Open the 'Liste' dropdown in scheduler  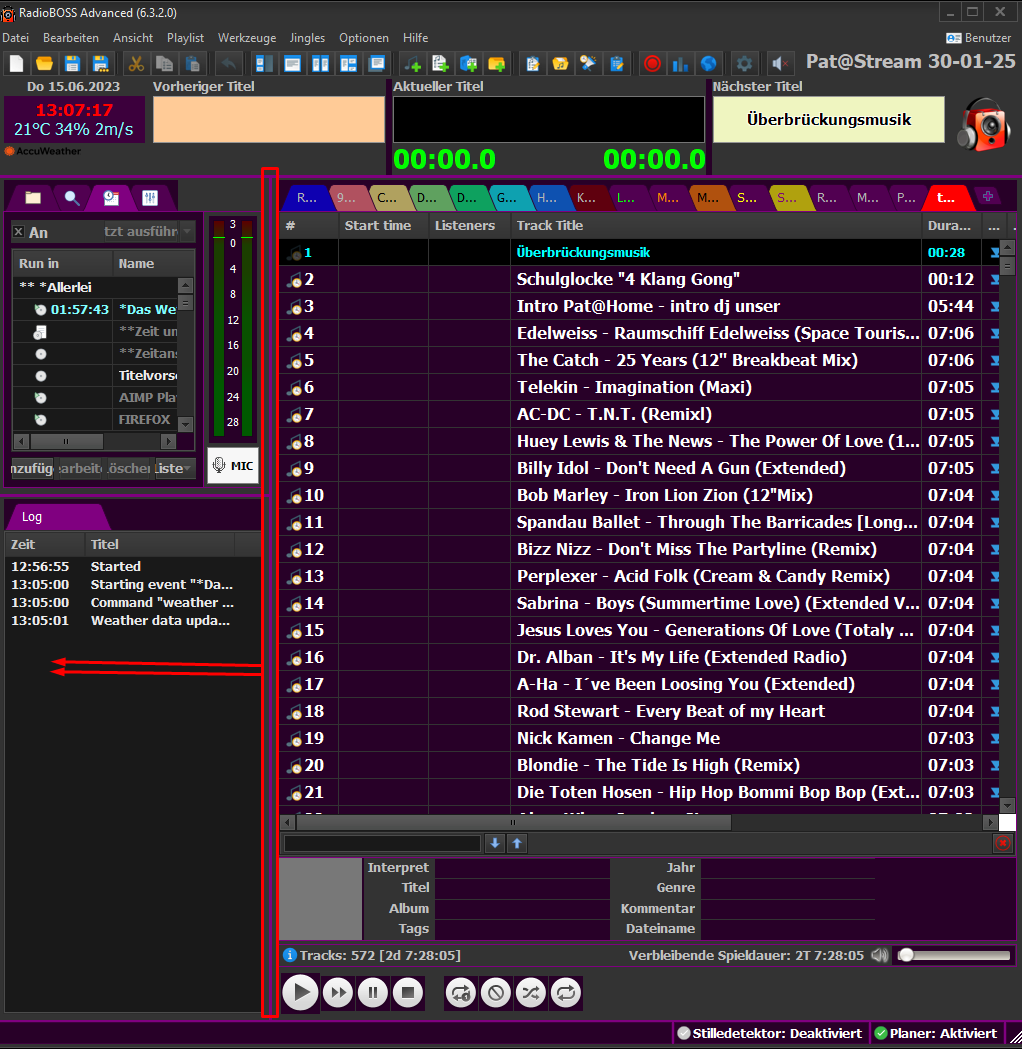pos(175,468)
